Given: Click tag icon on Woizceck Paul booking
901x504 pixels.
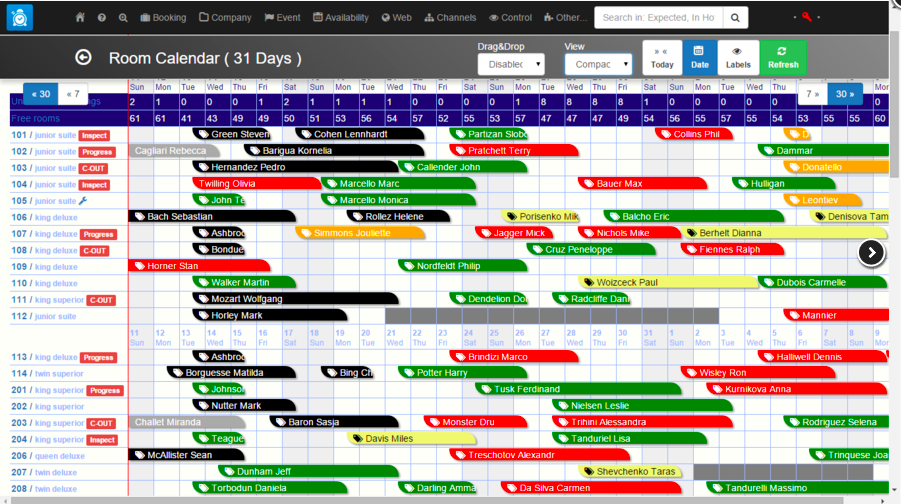Looking at the screenshot, I should 588,282.
